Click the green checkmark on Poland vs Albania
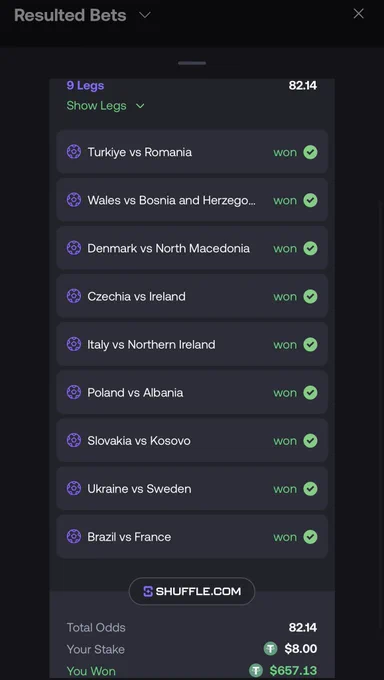Viewport: 384px width, 680px height. tap(310, 392)
